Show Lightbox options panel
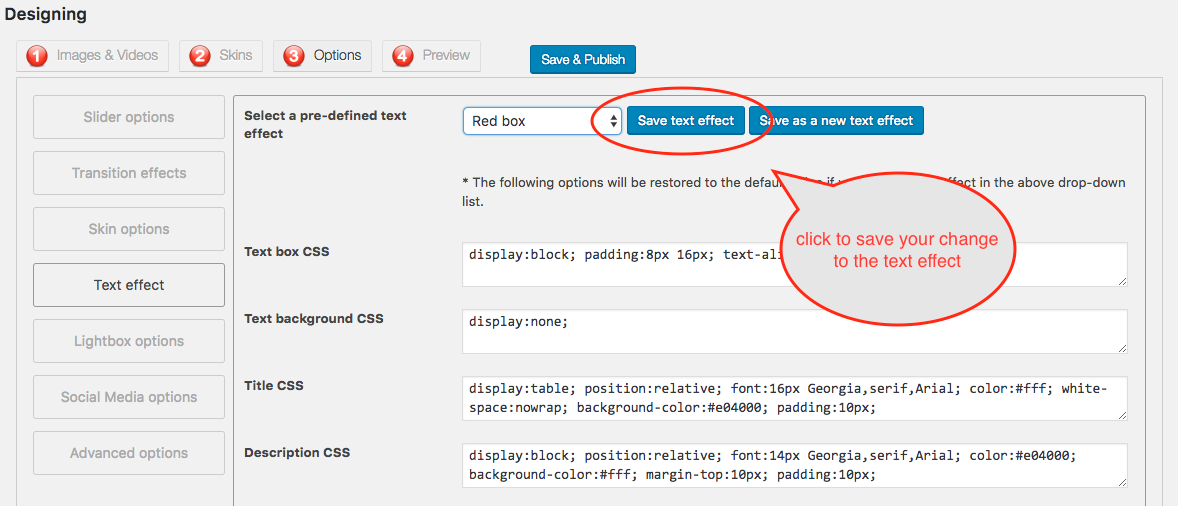The image size is (1178, 506). tap(129, 341)
